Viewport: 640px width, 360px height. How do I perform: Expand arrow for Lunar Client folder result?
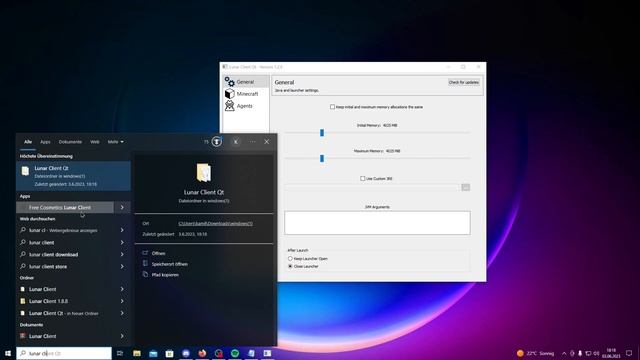point(122,289)
